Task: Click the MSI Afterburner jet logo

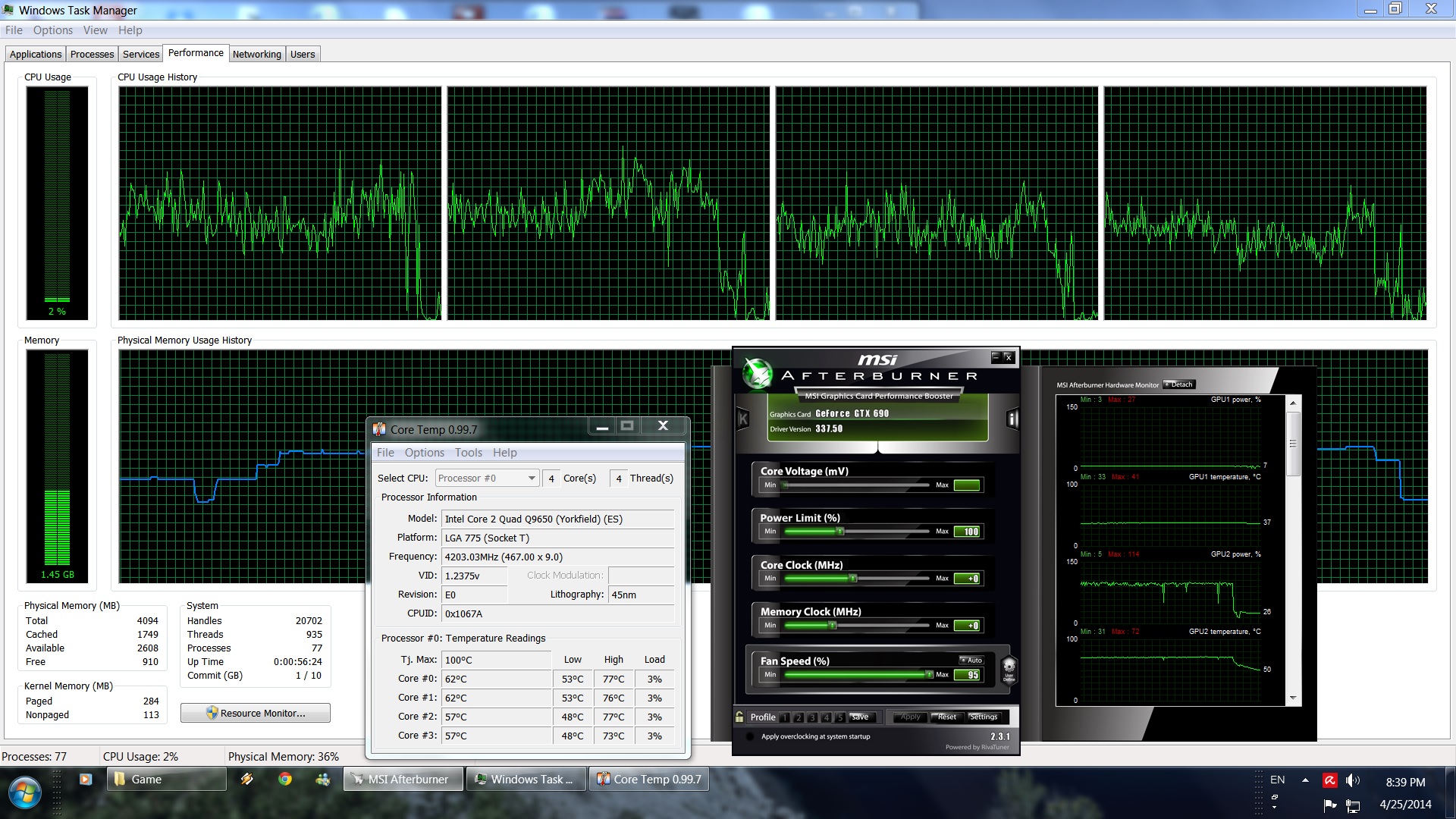Action: coord(757,373)
